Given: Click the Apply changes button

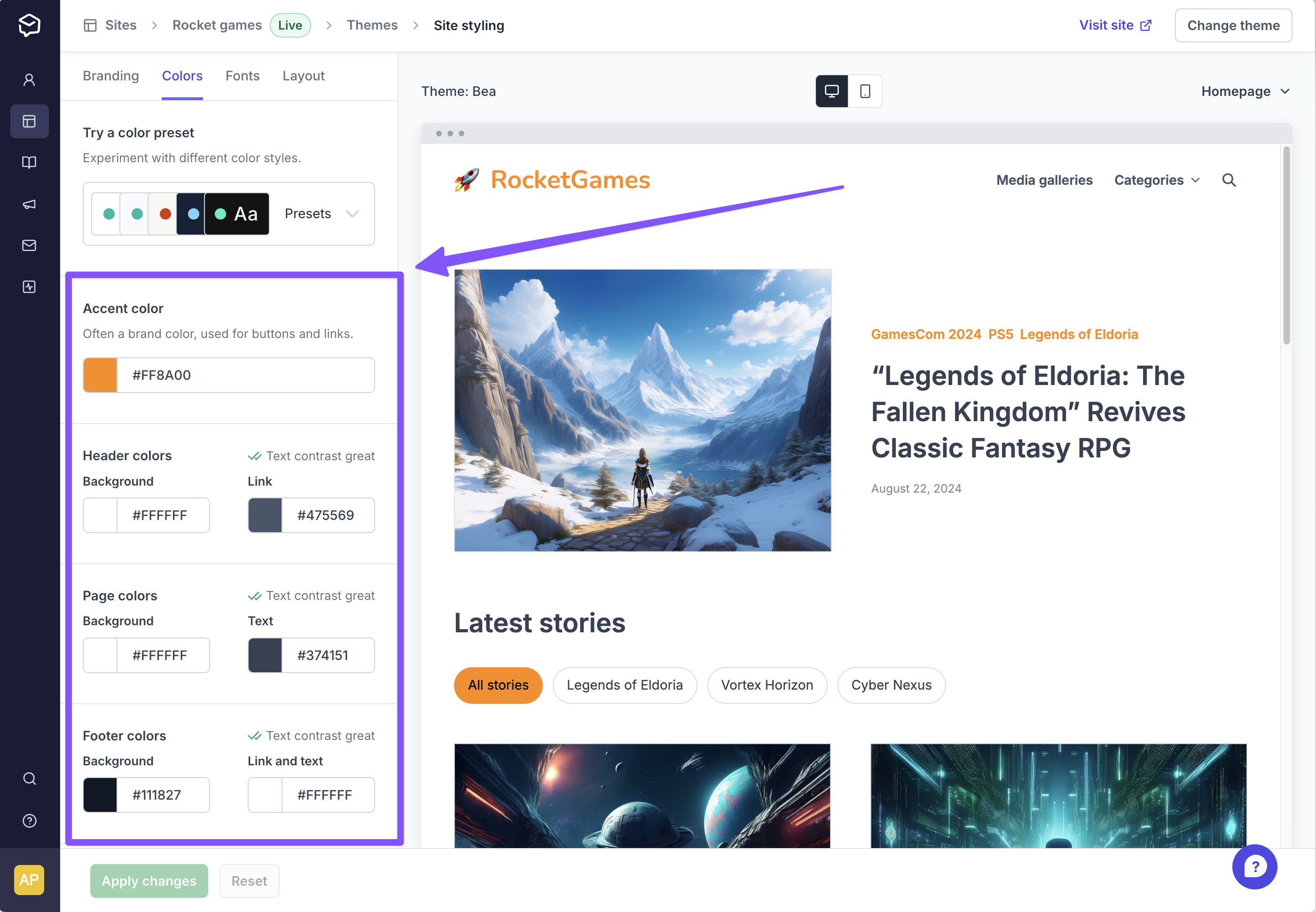Looking at the screenshot, I should 148,880.
